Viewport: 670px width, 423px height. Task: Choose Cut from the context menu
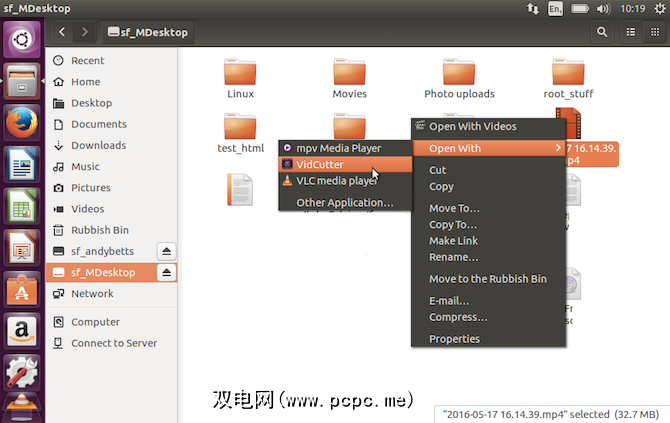pos(489,170)
